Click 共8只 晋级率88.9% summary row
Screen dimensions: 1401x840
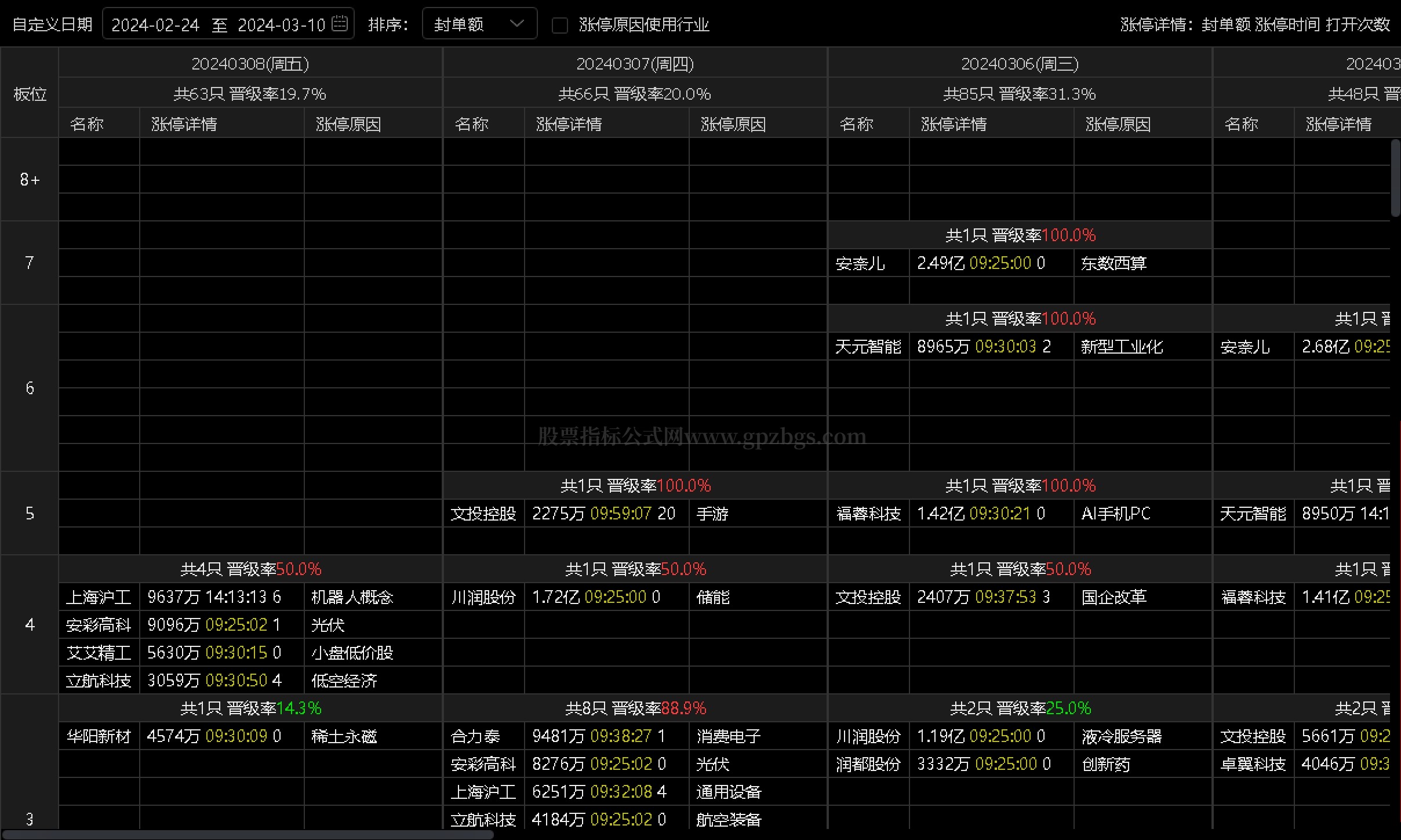click(635, 708)
